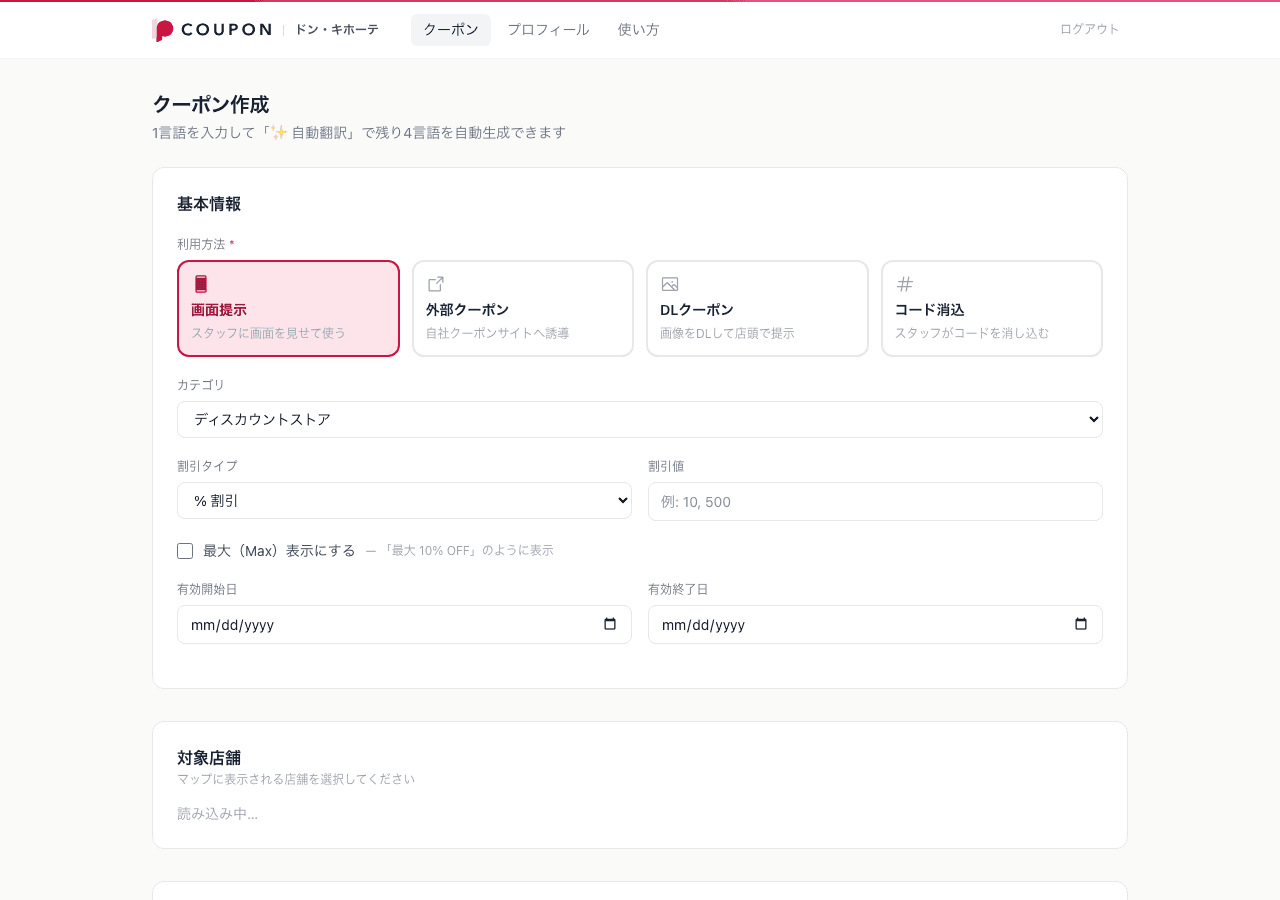Click the COUPON logo icon
The width and height of the screenshot is (1280, 900).
[163, 30]
